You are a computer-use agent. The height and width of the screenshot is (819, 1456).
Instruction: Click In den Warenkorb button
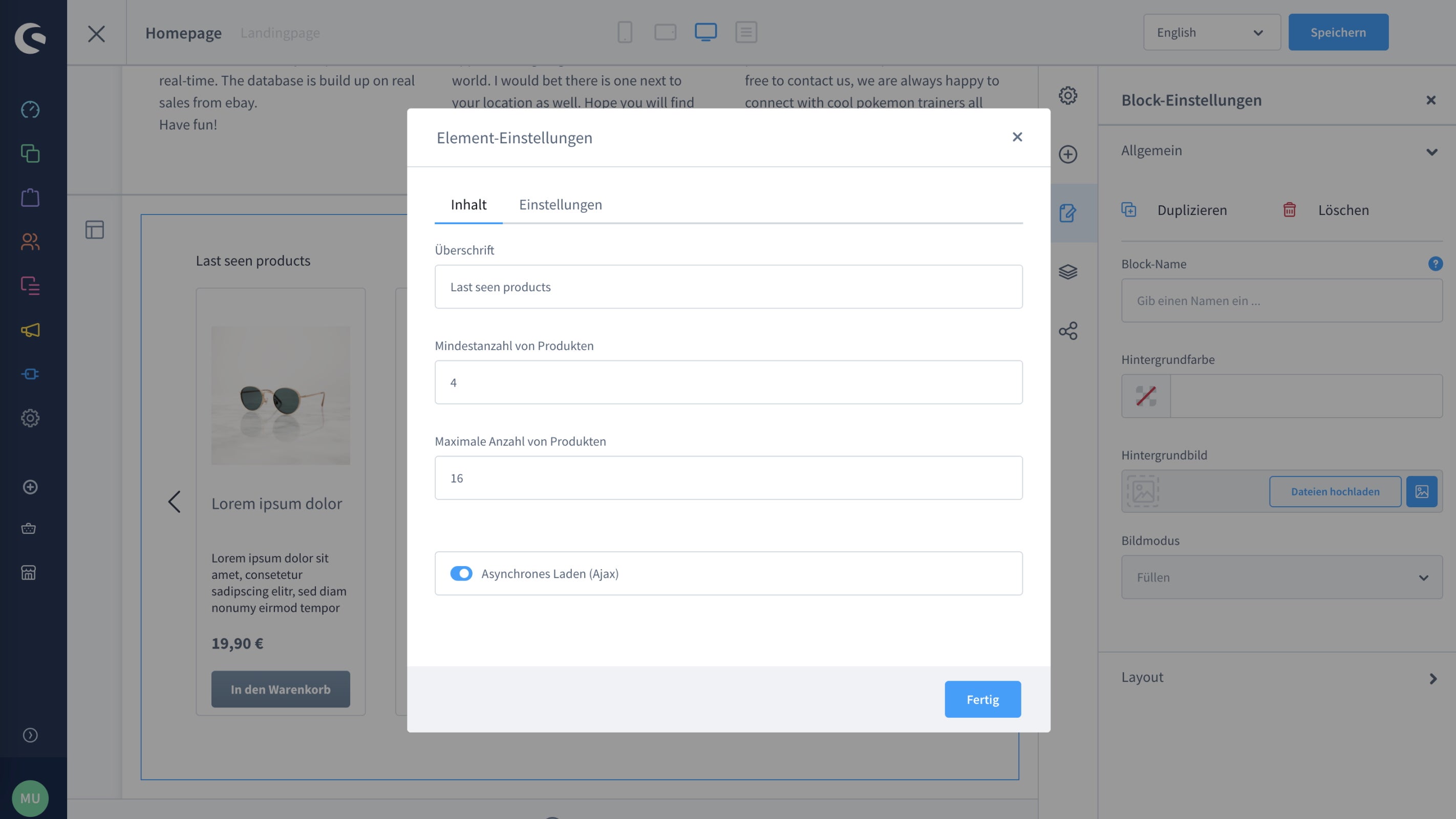point(281,689)
